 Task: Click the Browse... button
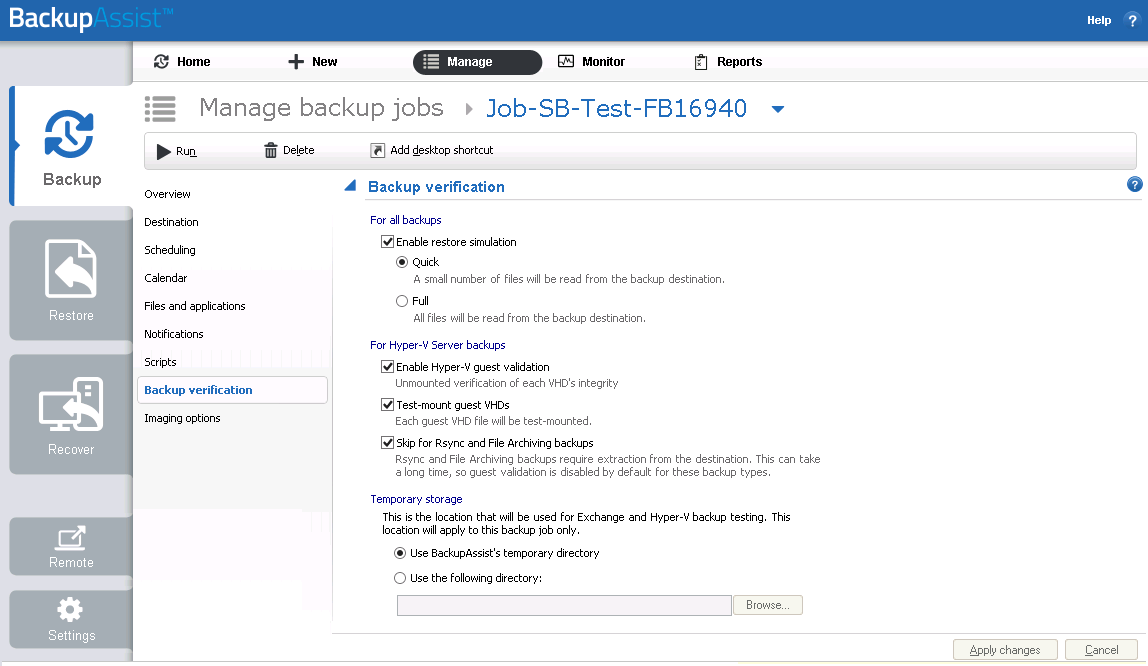pyautogui.click(x=768, y=605)
